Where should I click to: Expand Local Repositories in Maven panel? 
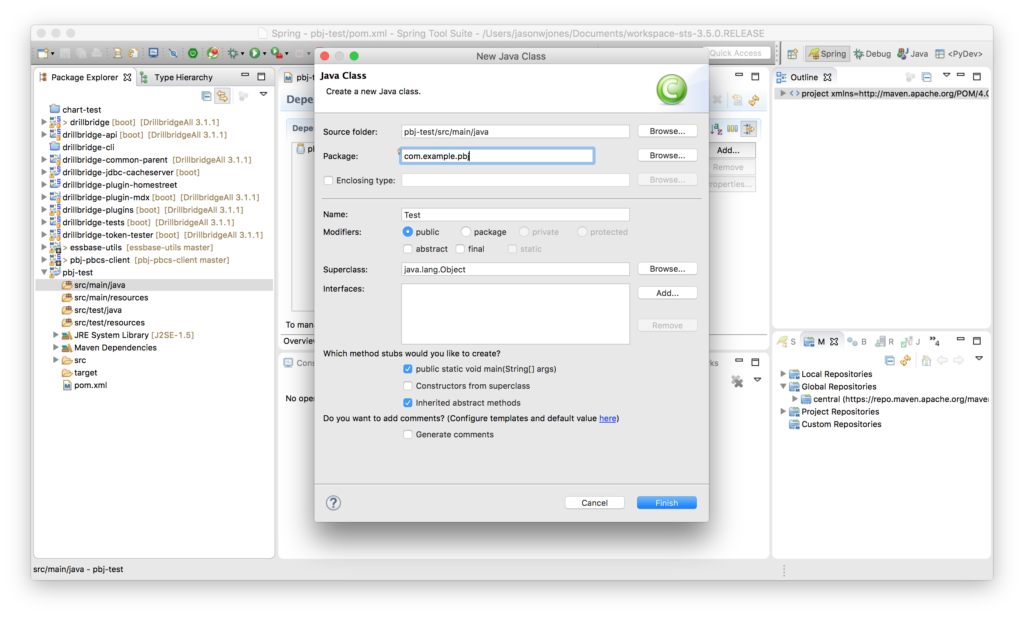click(785, 373)
